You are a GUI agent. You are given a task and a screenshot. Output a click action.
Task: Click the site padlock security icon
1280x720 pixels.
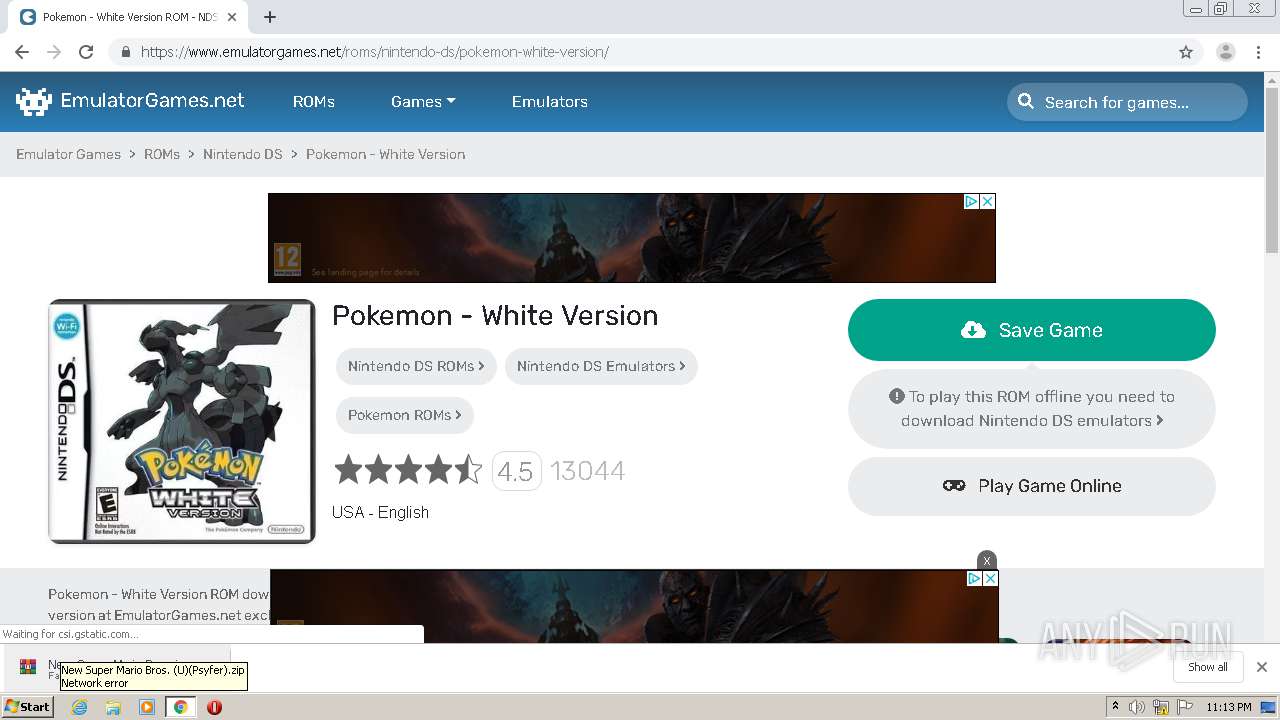tap(126, 52)
